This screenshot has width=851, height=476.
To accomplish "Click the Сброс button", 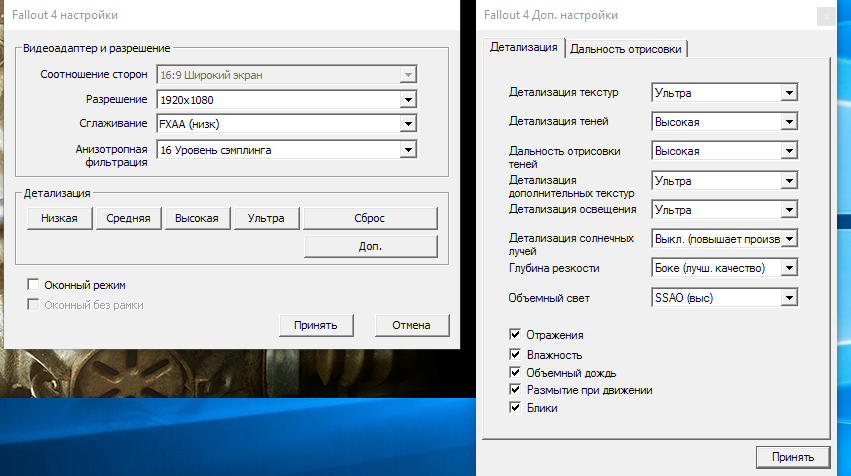I will [370, 218].
